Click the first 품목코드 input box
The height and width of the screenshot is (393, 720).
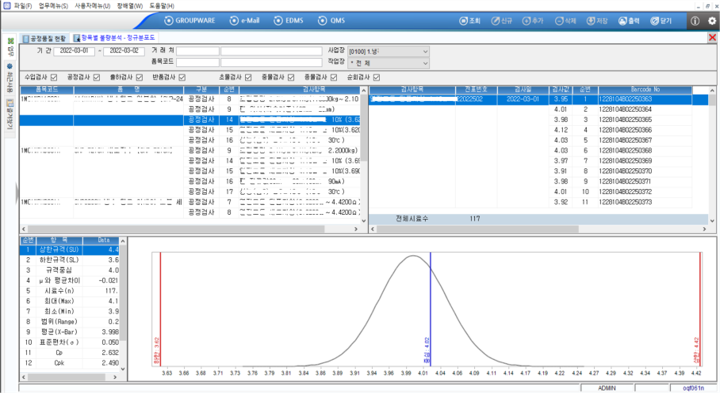click(x=198, y=62)
